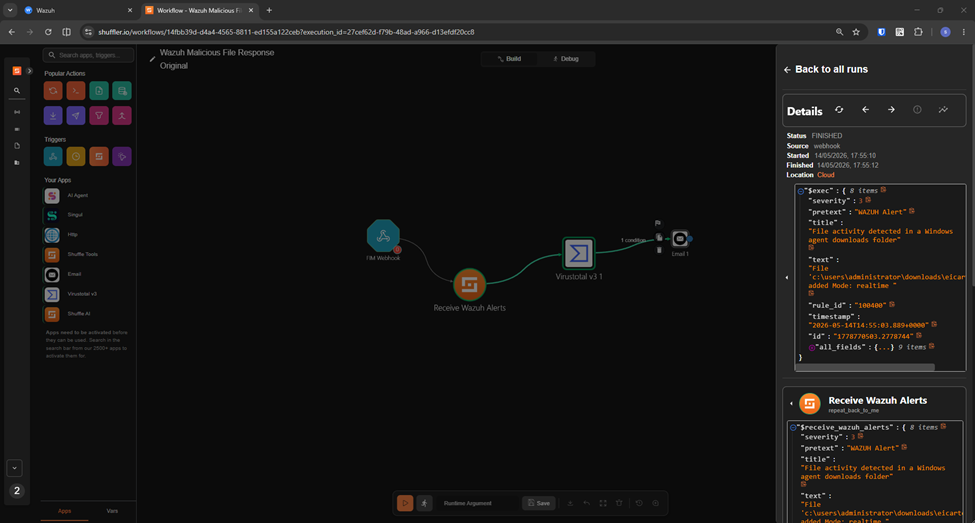Screen dimensions: 975x523
Task: Reload the page in browser
Action: click(48, 32)
